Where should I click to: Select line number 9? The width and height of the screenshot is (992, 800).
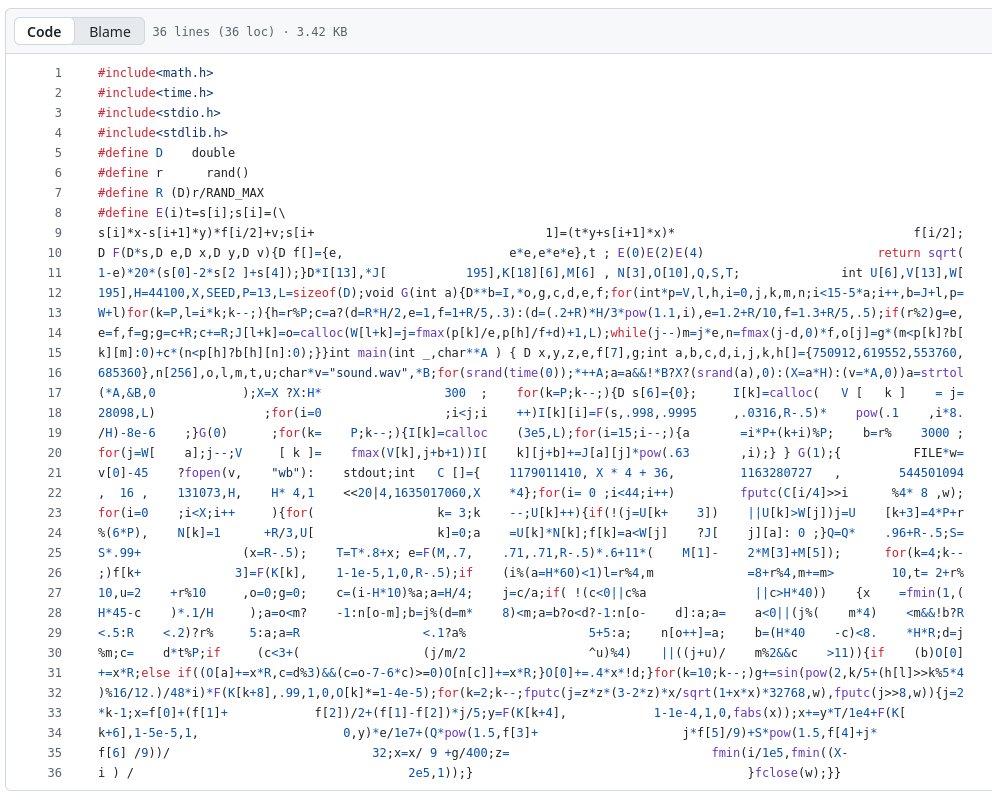pyautogui.click(x=58, y=233)
